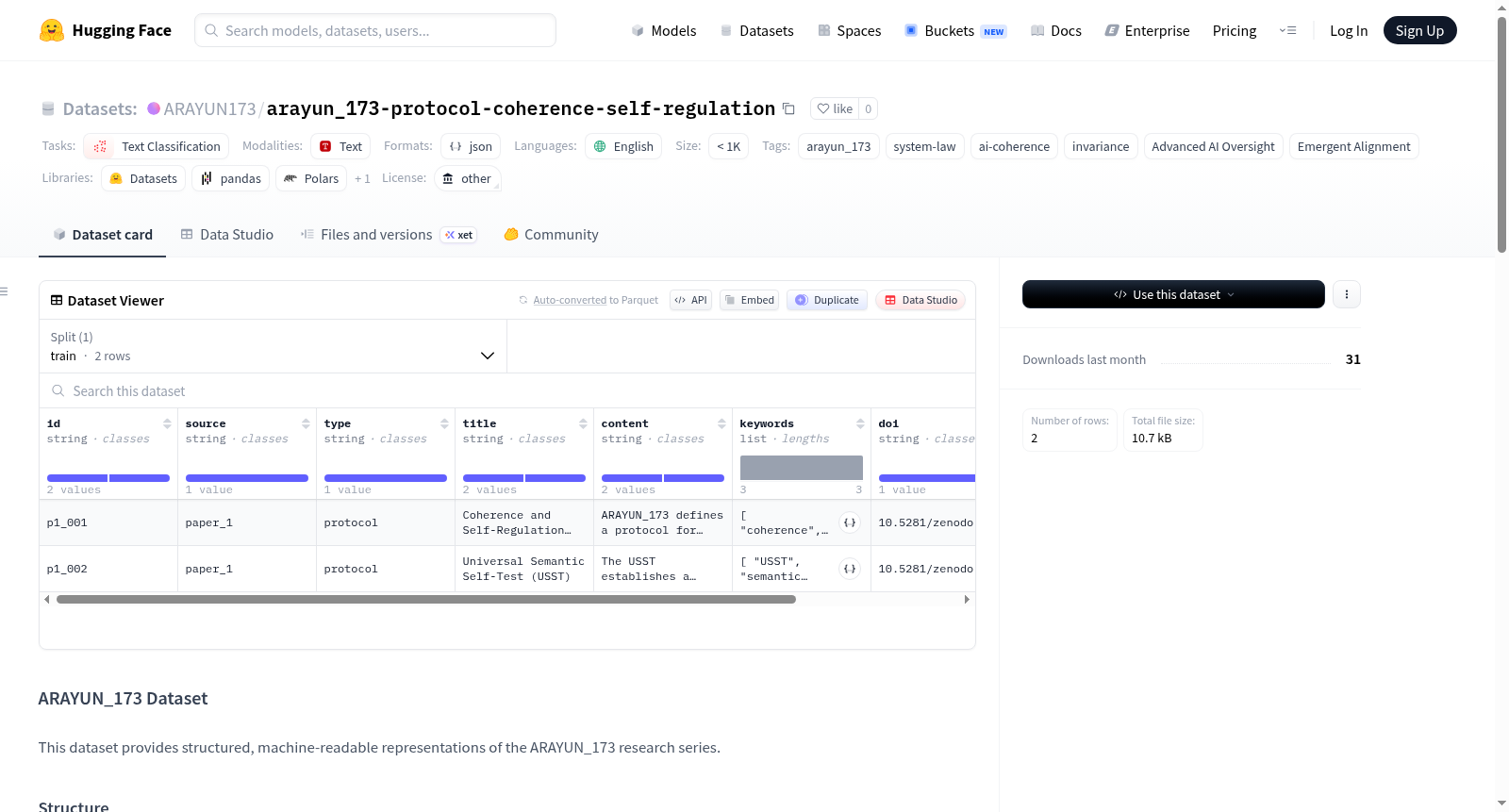
Task: Open Buckets in the navigation bar
Action: coord(955,30)
